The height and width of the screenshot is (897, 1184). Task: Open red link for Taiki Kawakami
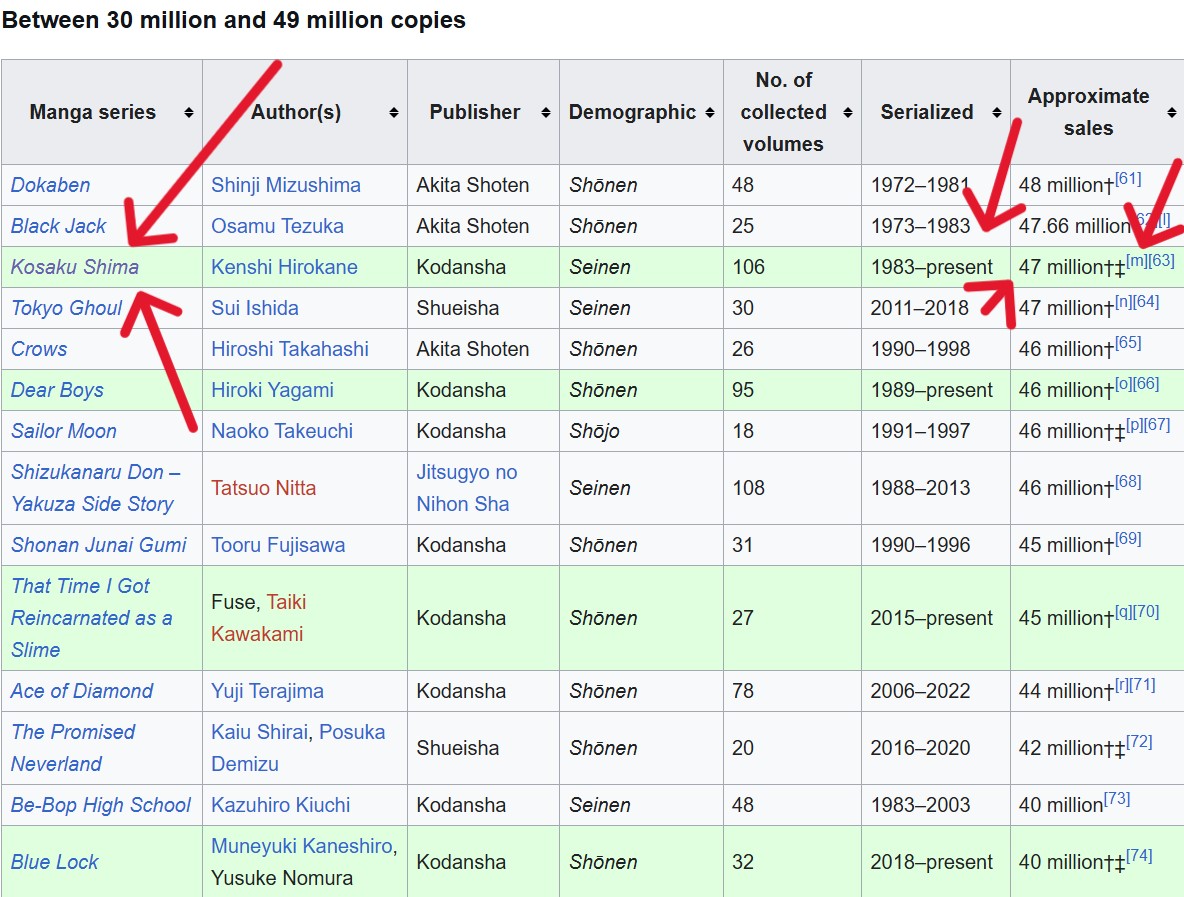pos(257,618)
